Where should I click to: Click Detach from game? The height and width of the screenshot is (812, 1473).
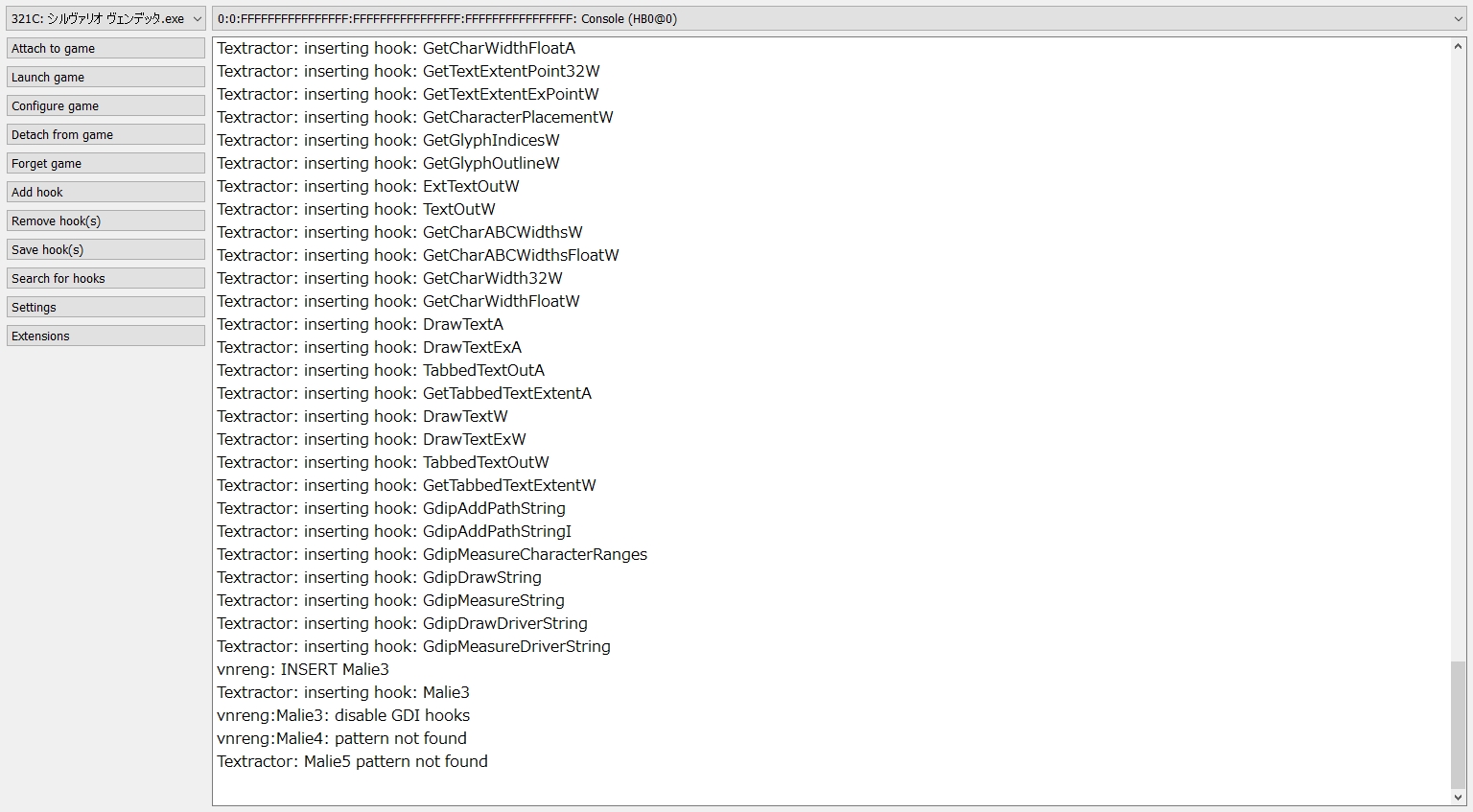[105, 134]
